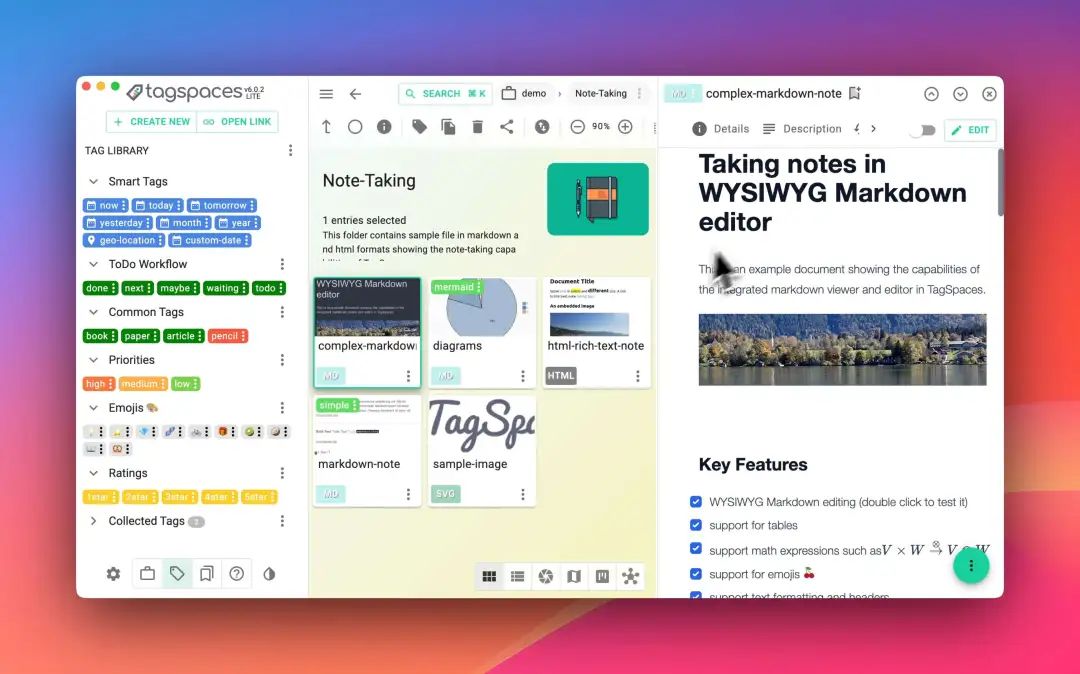Open the Details tab
This screenshot has height=674, width=1080.
tap(720, 129)
